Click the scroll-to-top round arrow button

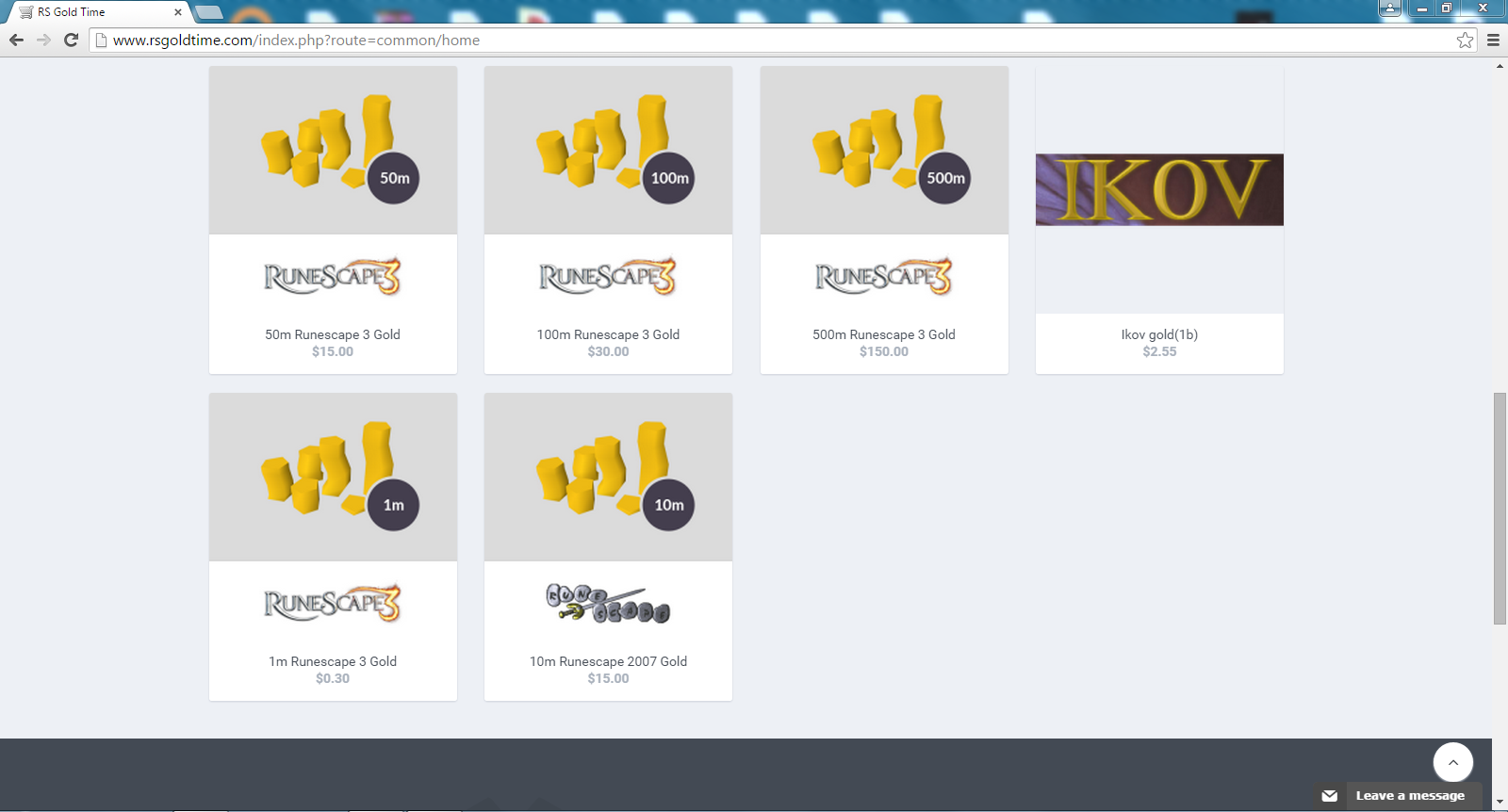(x=1453, y=762)
